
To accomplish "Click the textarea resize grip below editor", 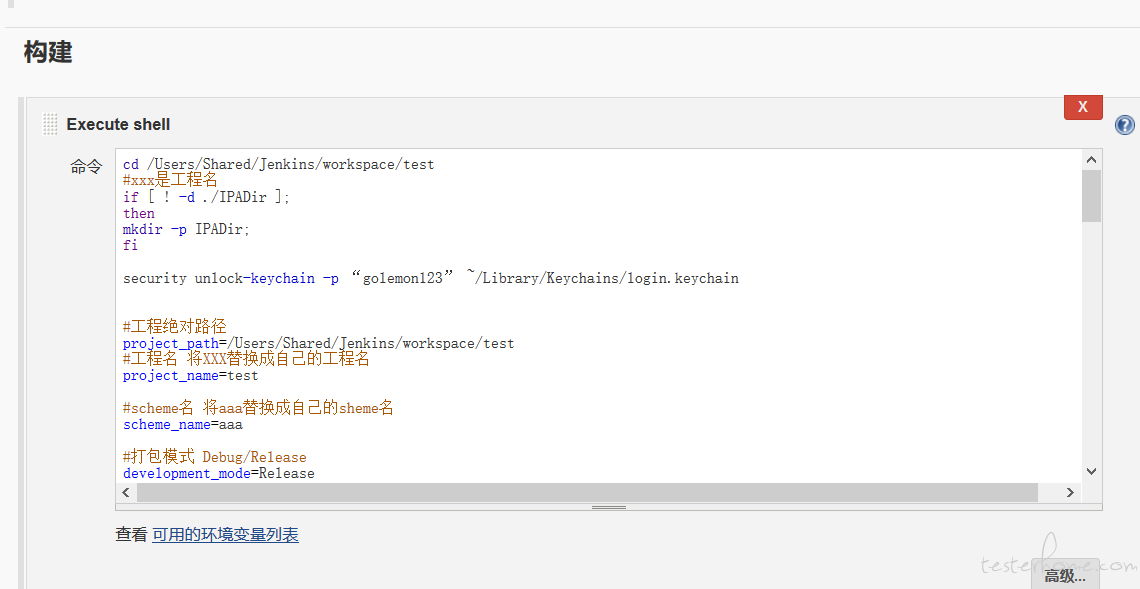I will (x=609, y=507).
